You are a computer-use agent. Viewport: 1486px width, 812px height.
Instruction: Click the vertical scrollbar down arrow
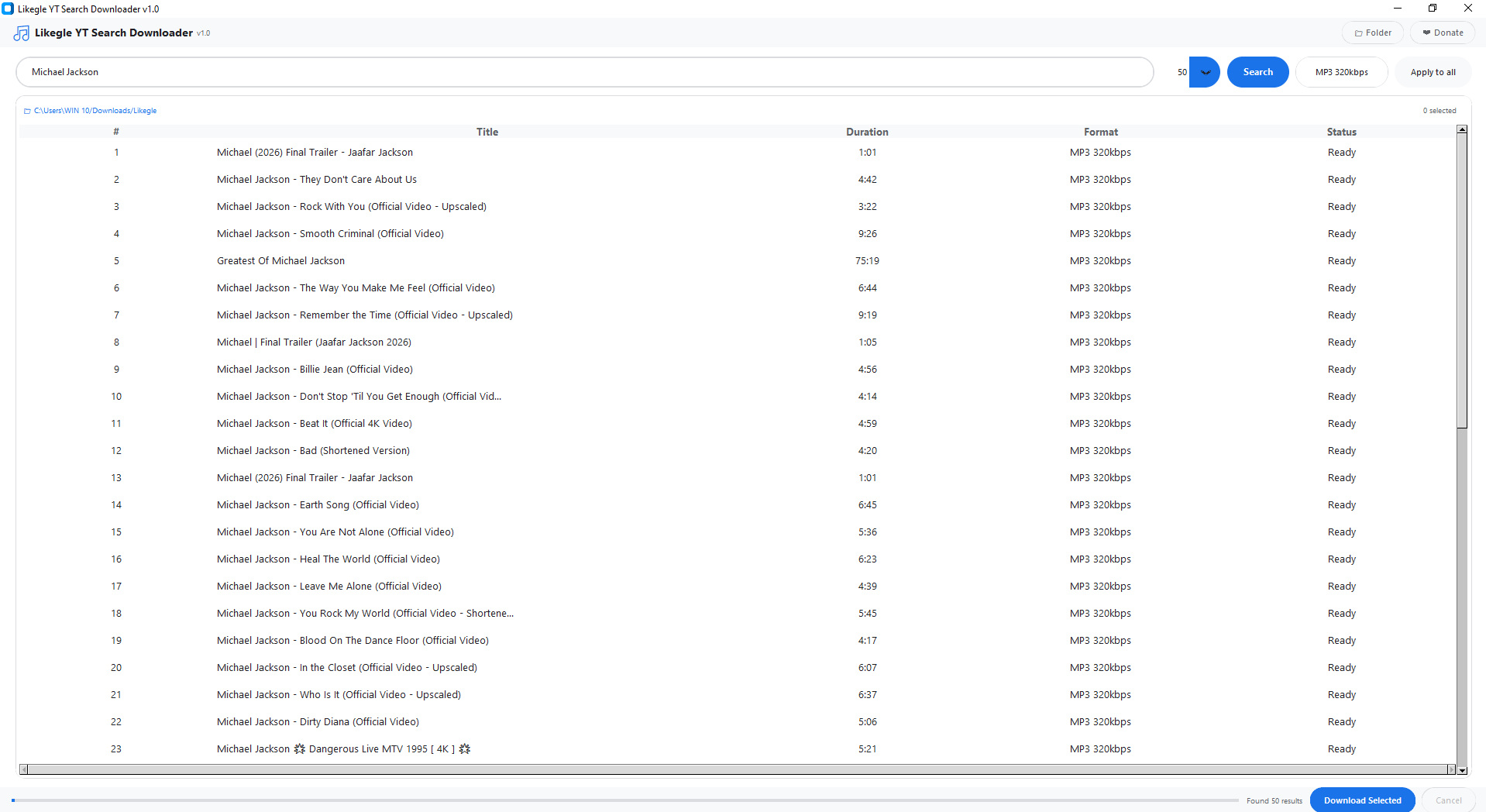(x=1462, y=771)
